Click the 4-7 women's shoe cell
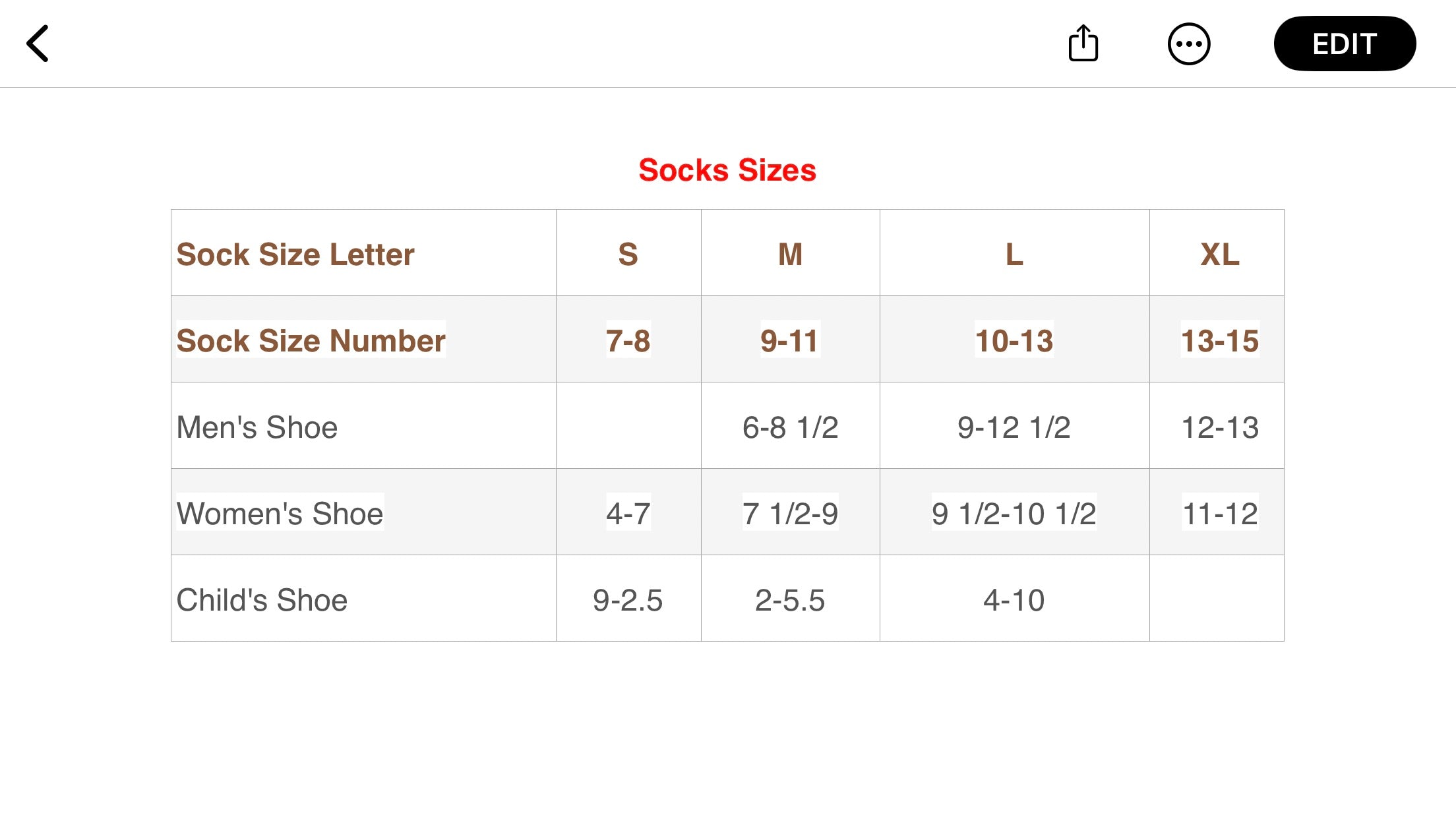The width and height of the screenshot is (1456, 819). click(627, 513)
